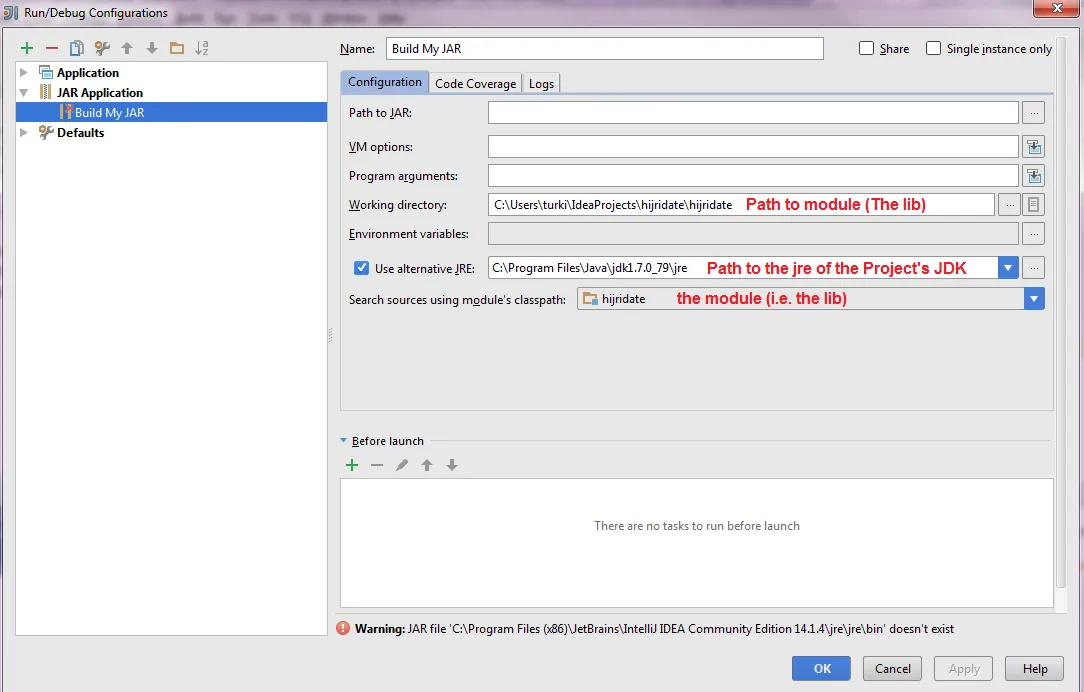Uncheck Use alternative JRE
This screenshot has height=692, width=1084.
[361, 268]
